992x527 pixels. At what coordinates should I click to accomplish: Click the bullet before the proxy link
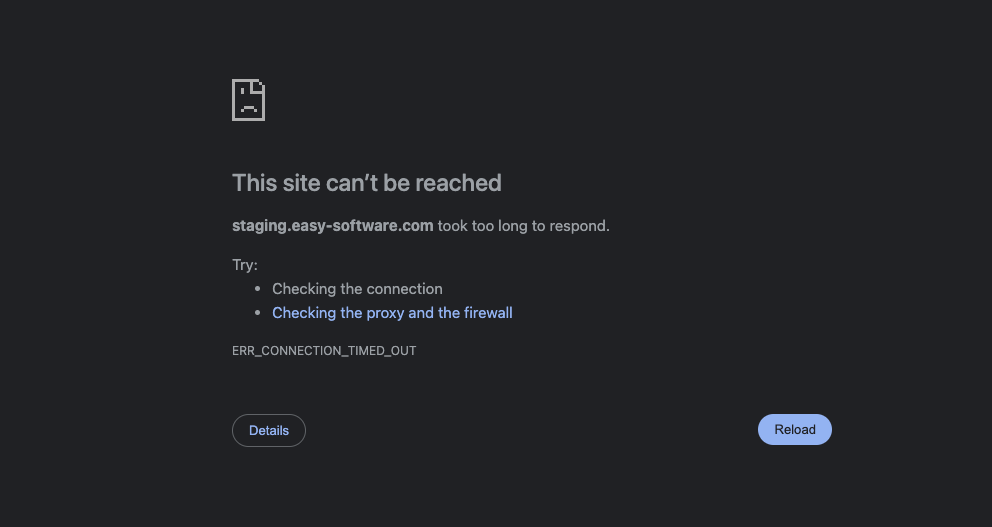tap(257, 313)
